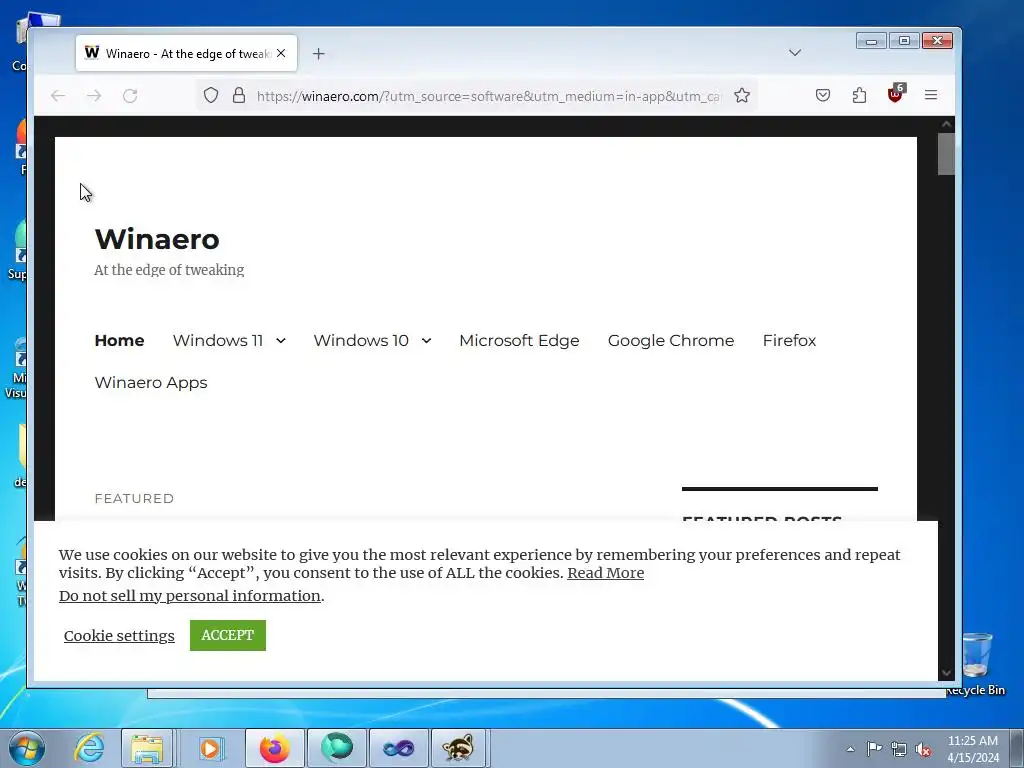This screenshot has height=768, width=1024.
Task: Open the Save to Pocket icon
Action: click(x=823, y=95)
